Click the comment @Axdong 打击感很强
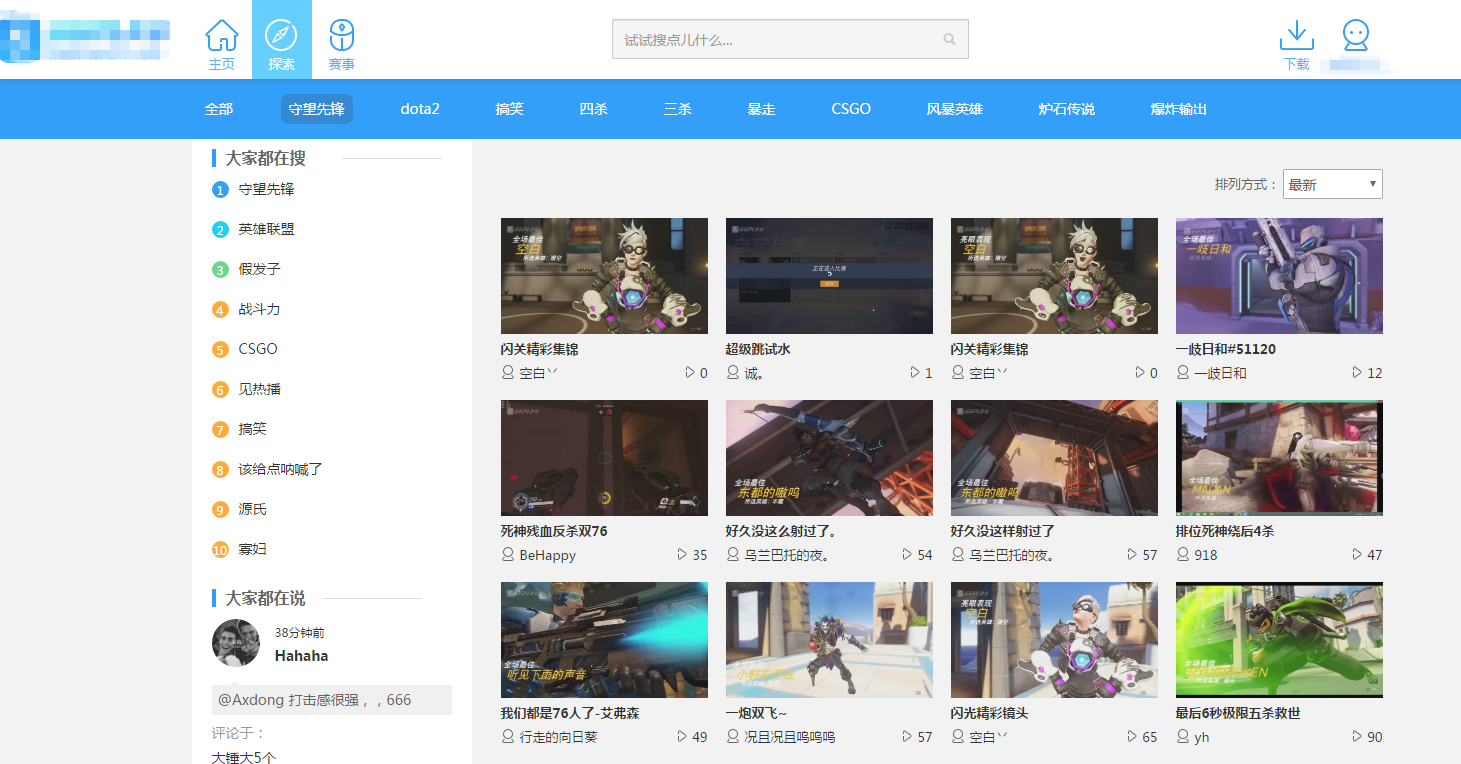The image size is (1461, 764). coord(332,700)
